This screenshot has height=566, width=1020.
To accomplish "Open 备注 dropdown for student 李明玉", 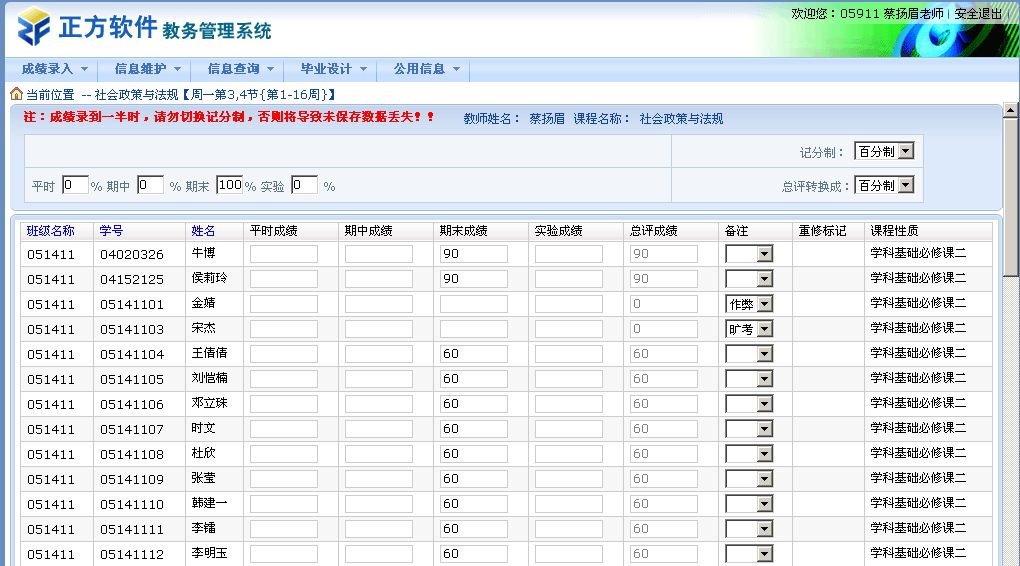I will (x=749, y=554).
